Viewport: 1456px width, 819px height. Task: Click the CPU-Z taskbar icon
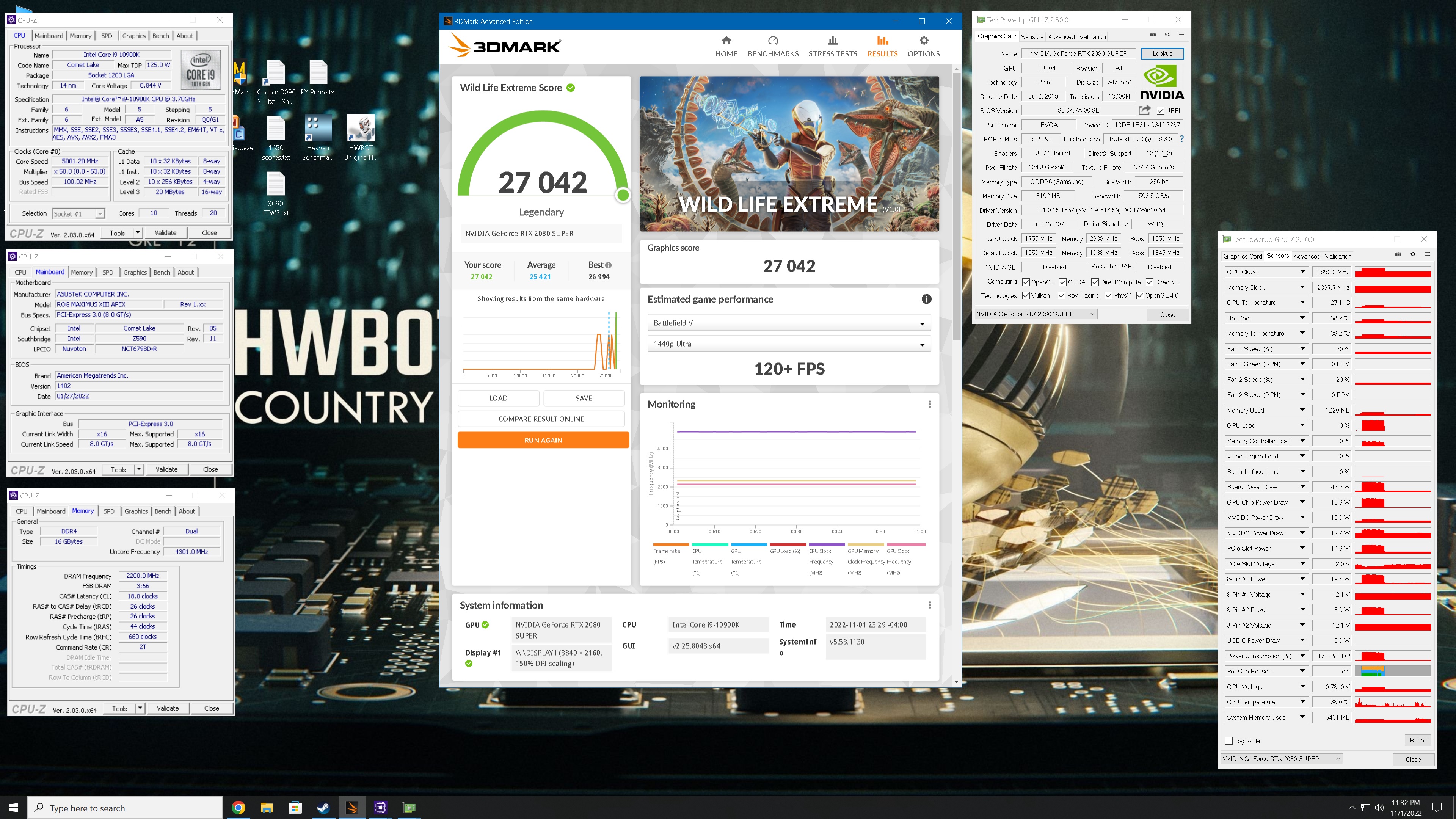(380, 808)
